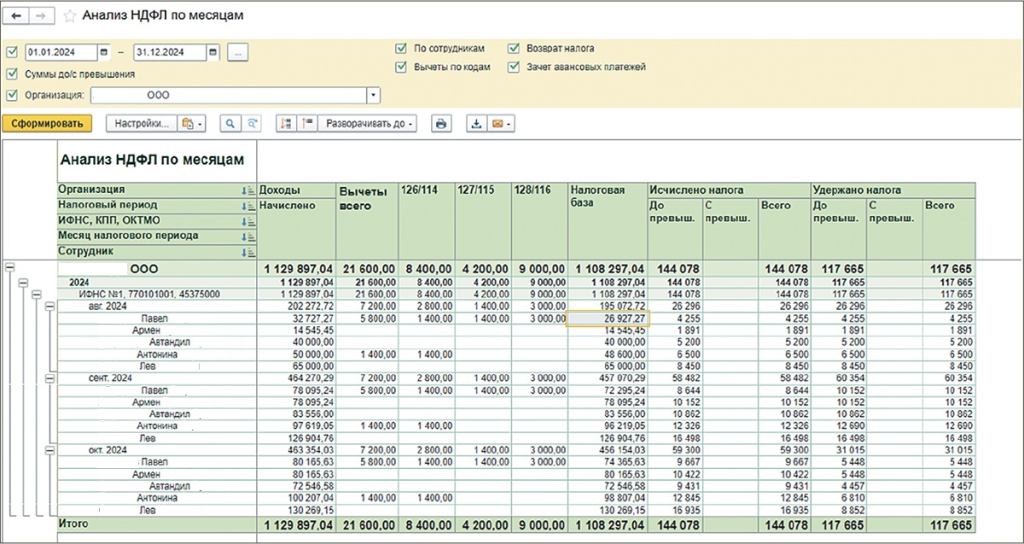1024x544 pixels.
Task: Click the Итого row label
Action: point(73,524)
